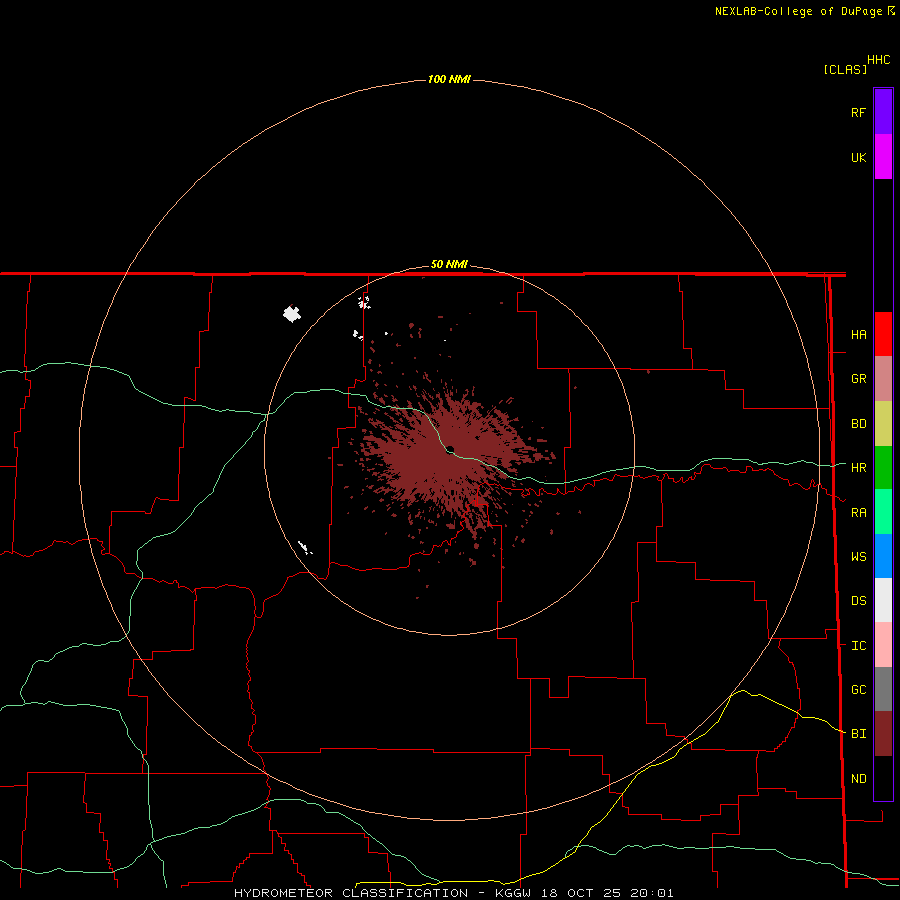Image resolution: width=900 pixels, height=900 pixels.
Task: Click the GC legend label
Action: (858, 690)
